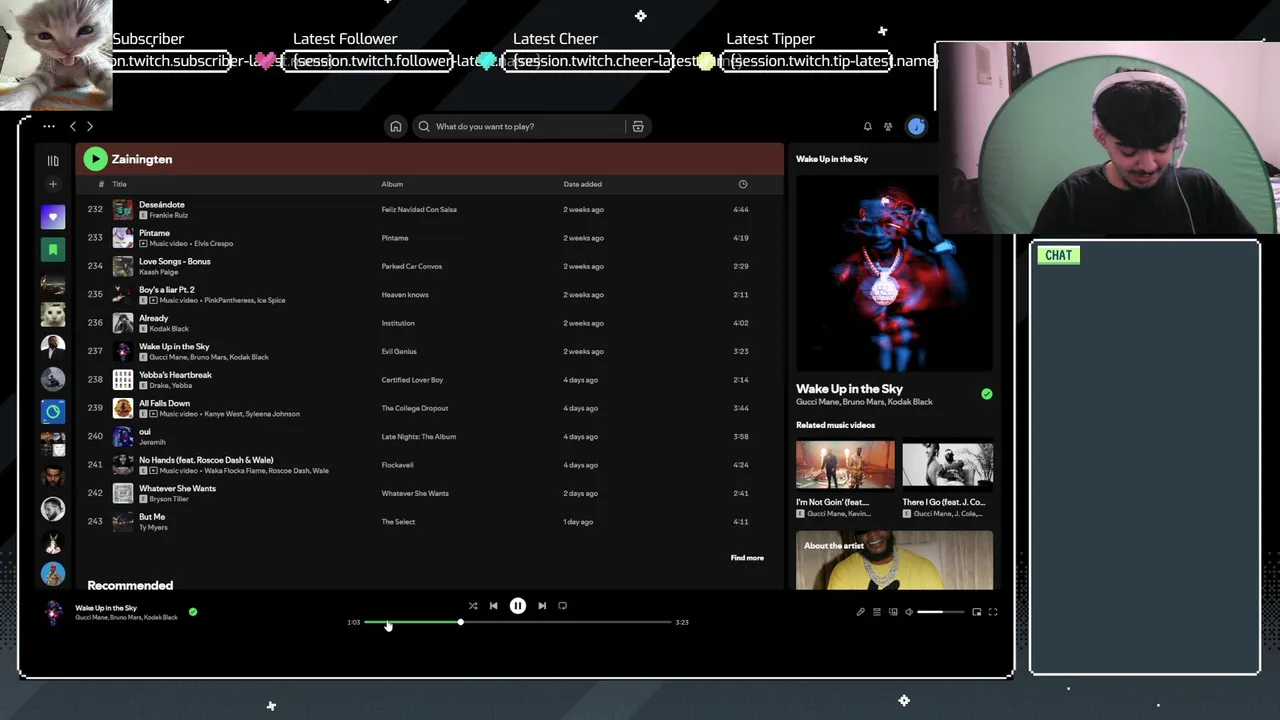Select the Already track by Kodak Black
1280x720 pixels.
click(x=153, y=318)
